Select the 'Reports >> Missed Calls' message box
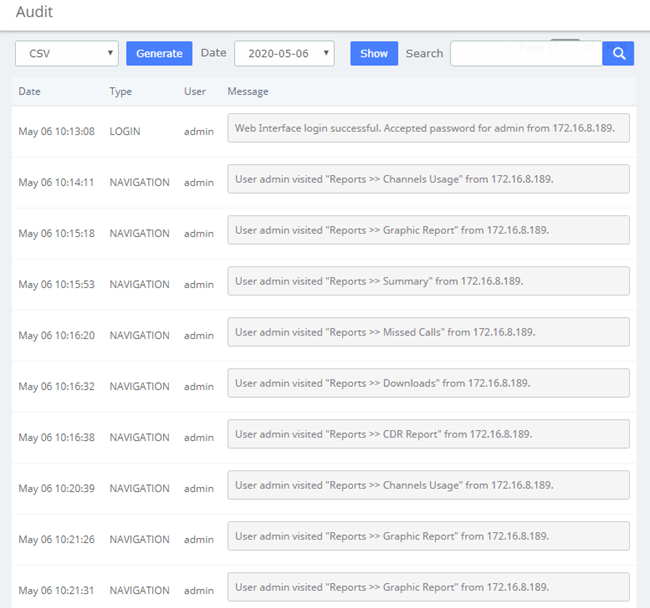The image size is (650, 608). (429, 332)
